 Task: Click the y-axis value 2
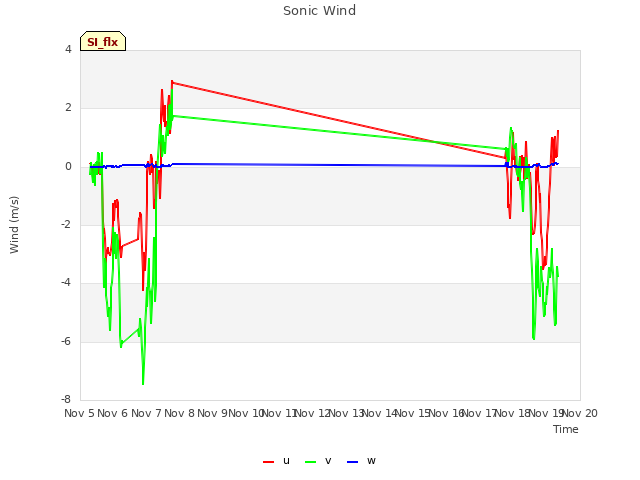click(68, 108)
